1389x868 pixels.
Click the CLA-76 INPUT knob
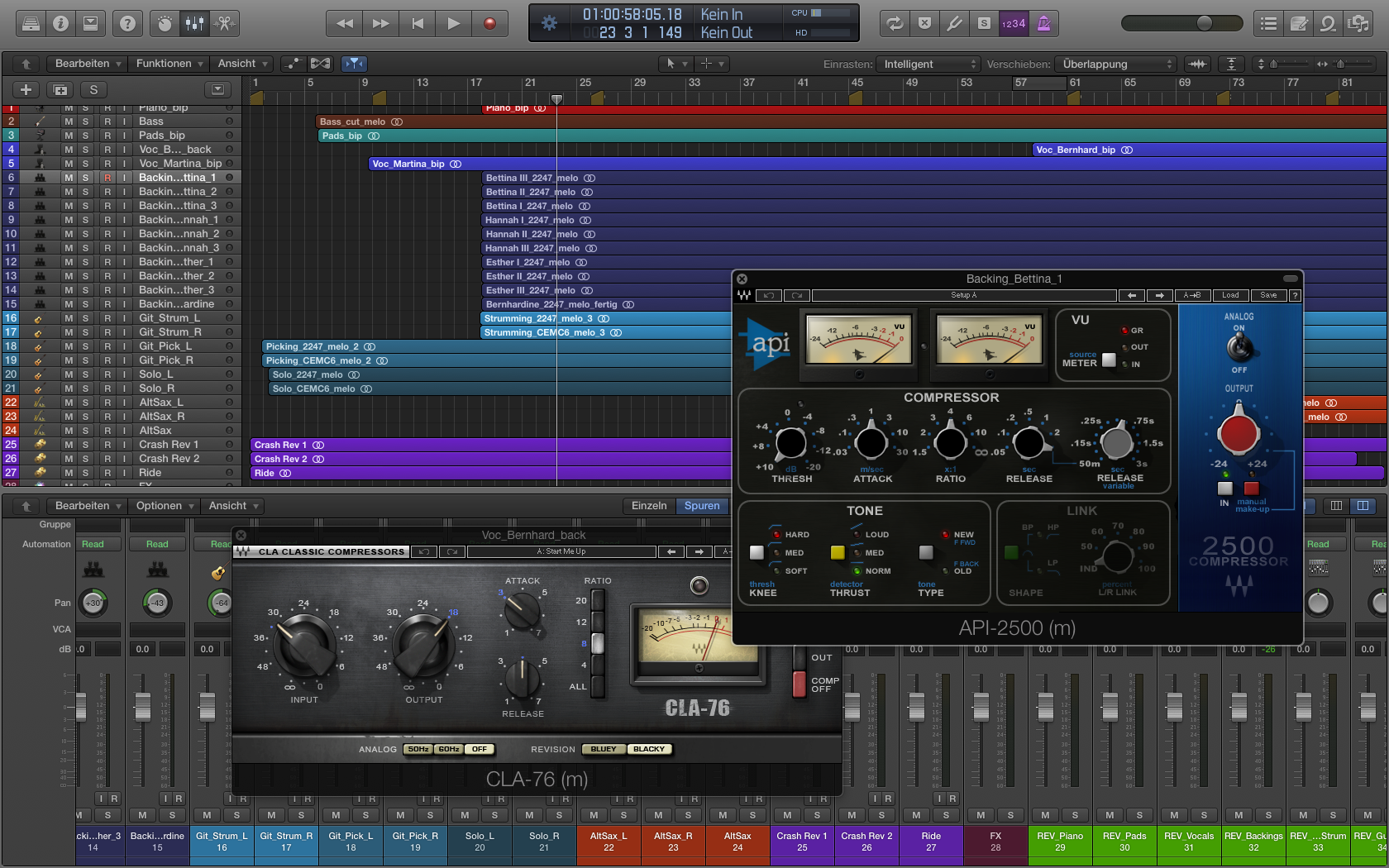(305, 646)
